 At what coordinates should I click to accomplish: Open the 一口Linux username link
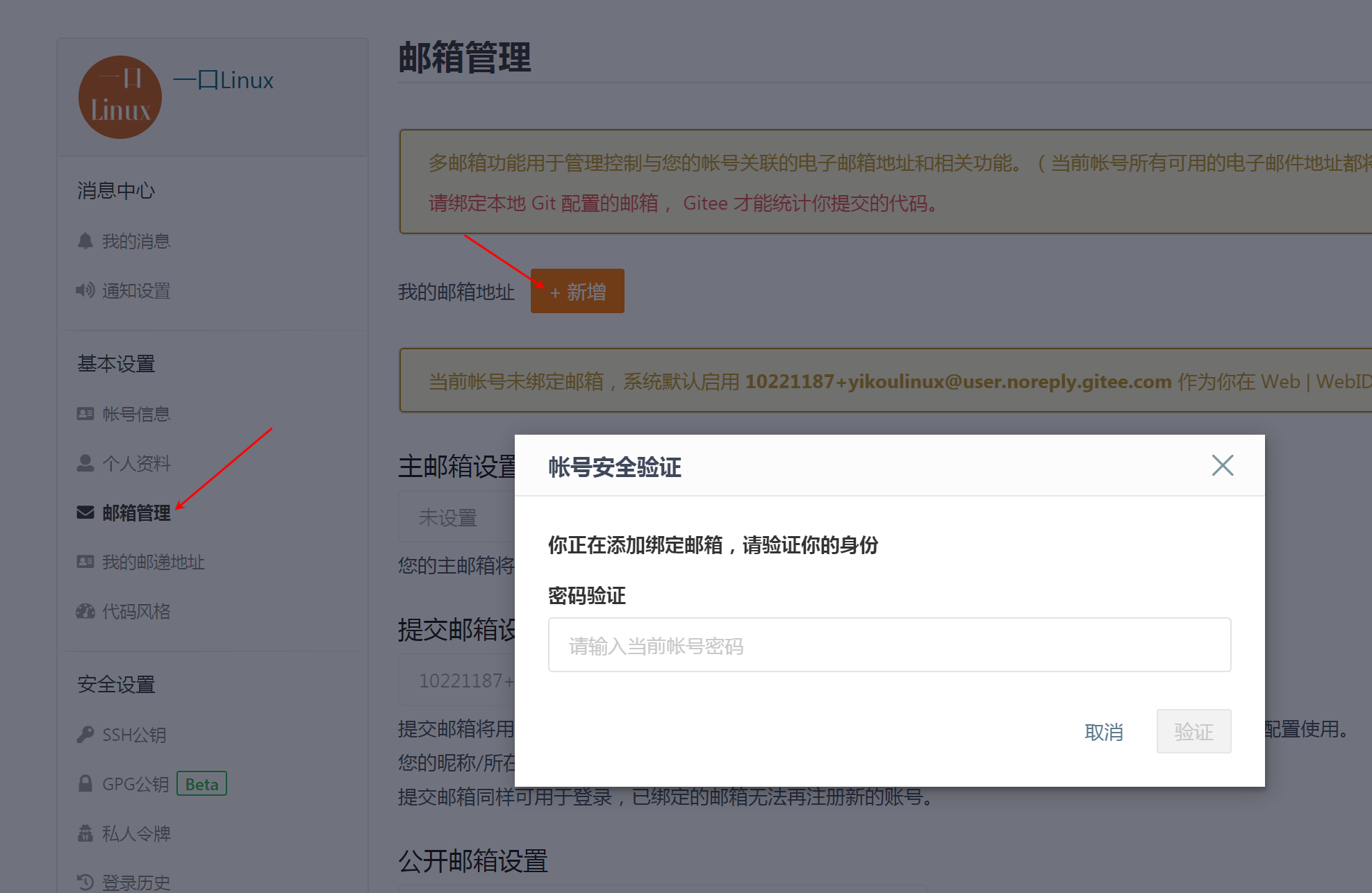(223, 80)
